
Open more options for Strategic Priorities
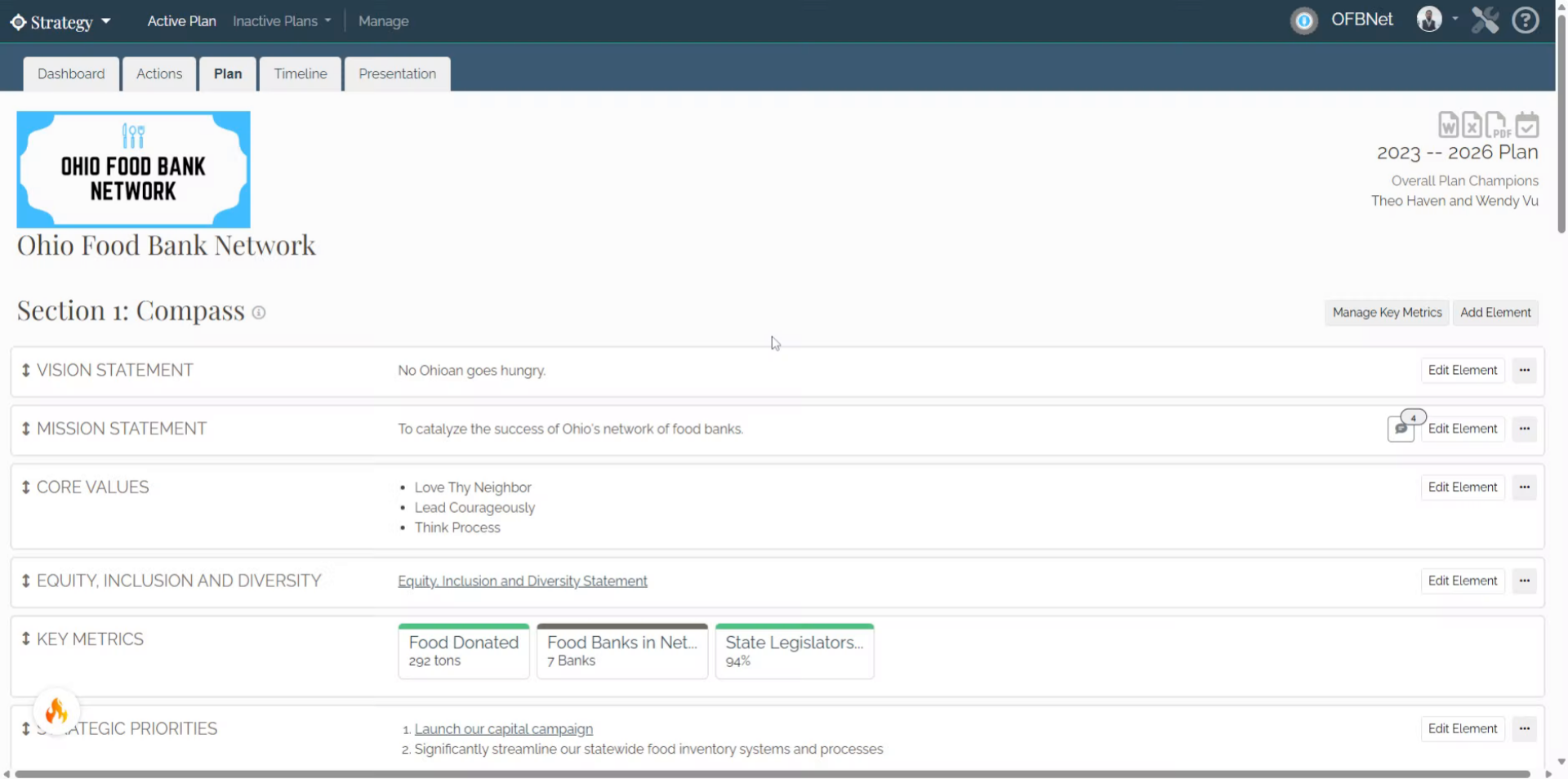click(1524, 728)
